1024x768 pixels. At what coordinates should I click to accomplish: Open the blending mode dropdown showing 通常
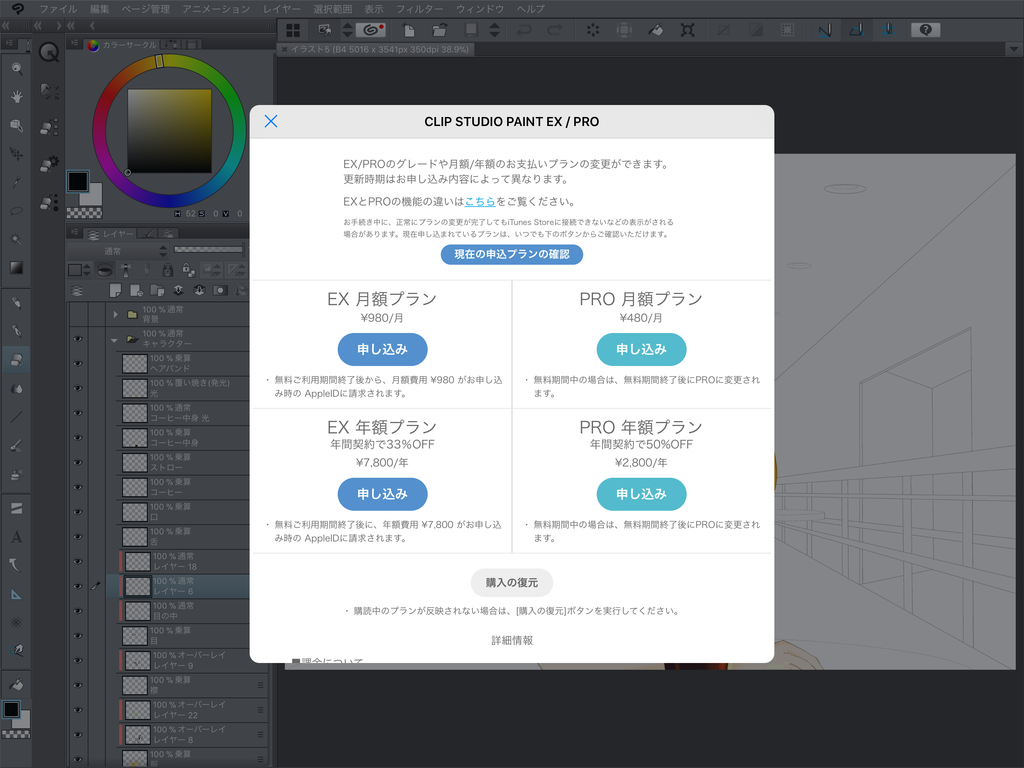pos(118,251)
